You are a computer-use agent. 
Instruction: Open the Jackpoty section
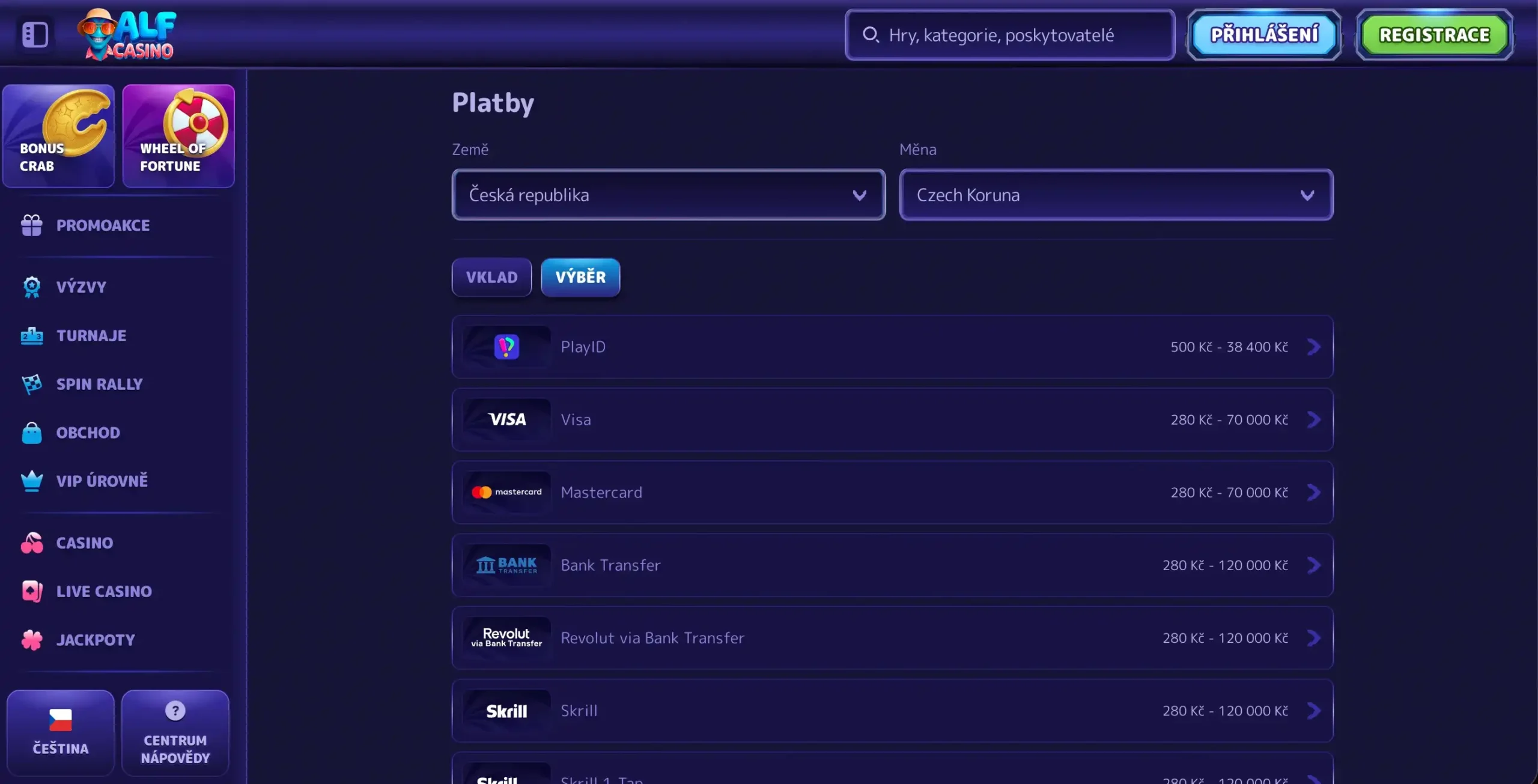click(x=96, y=639)
